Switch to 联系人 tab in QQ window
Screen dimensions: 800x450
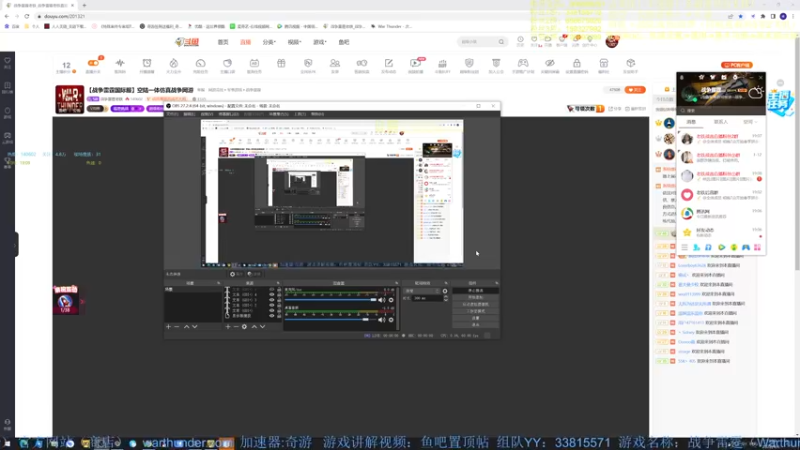pyautogui.click(x=720, y=122)
